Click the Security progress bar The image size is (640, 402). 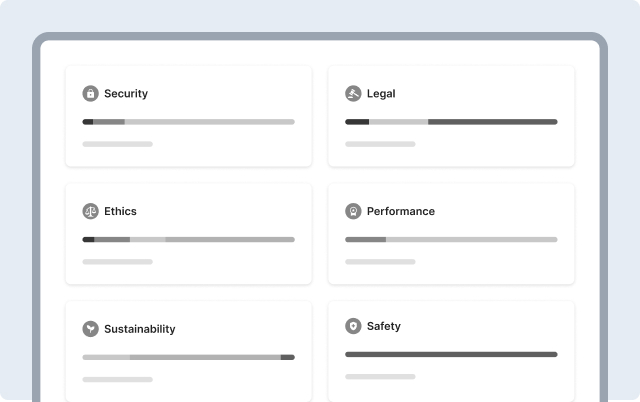[189, 122]
